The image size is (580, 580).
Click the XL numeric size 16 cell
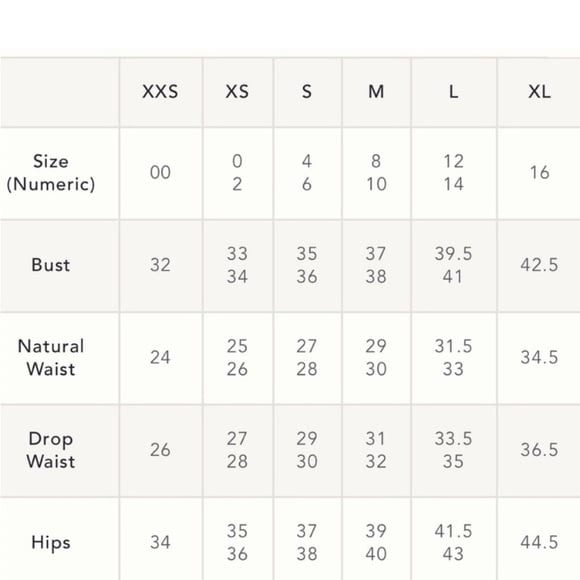pos(539,172)
